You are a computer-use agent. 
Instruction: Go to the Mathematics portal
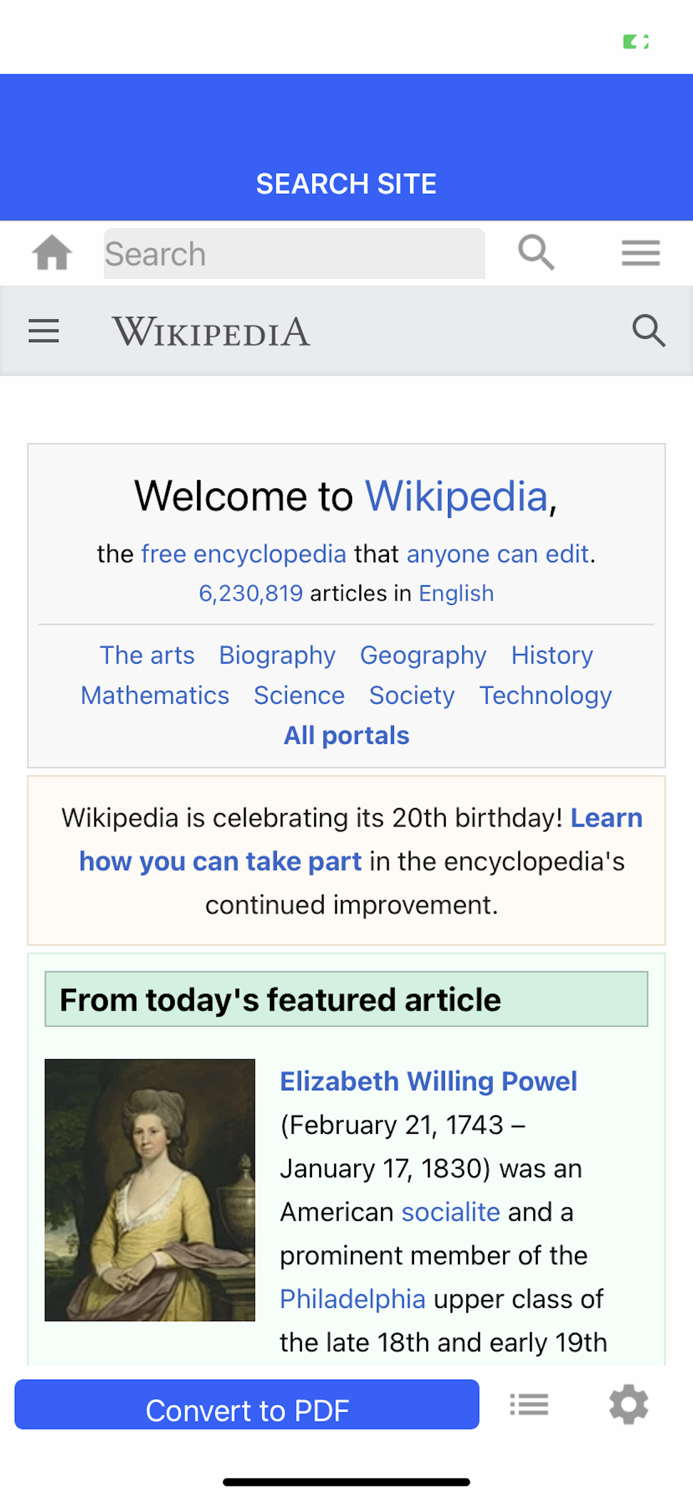point(155,695)
